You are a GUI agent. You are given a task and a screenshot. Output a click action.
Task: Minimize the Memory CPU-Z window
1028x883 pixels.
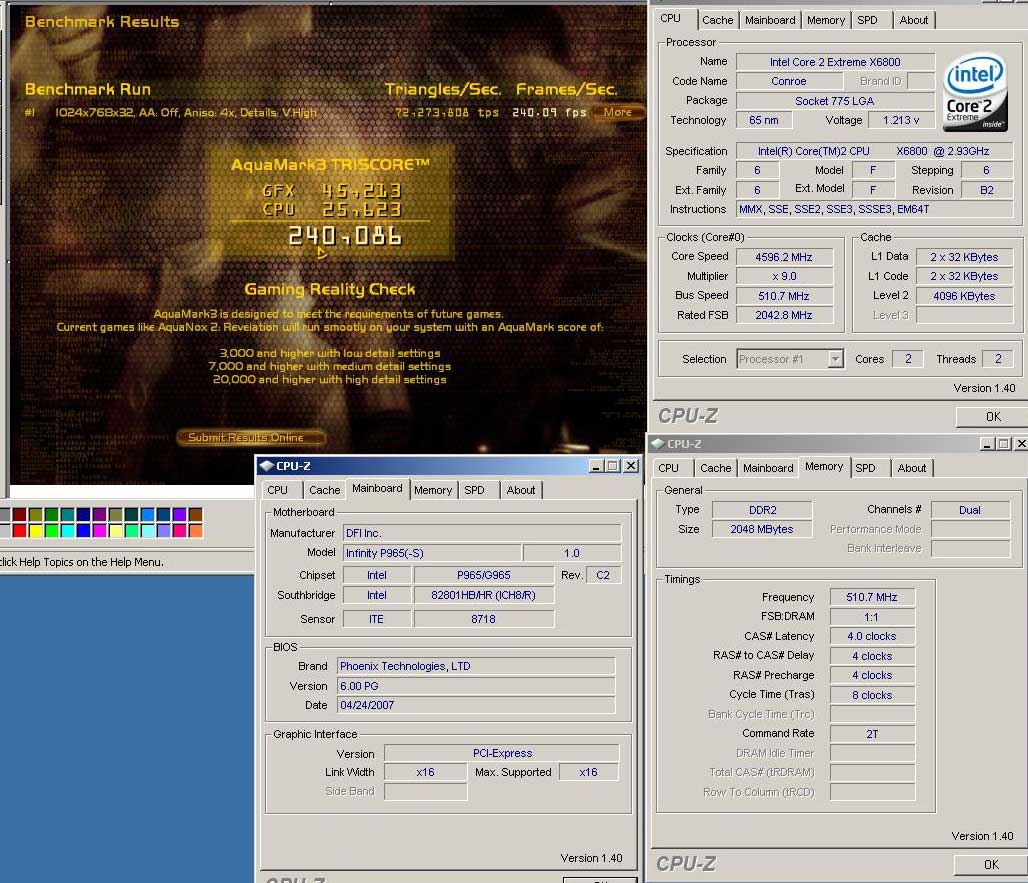pyautogui.click(x=987, y=444)
